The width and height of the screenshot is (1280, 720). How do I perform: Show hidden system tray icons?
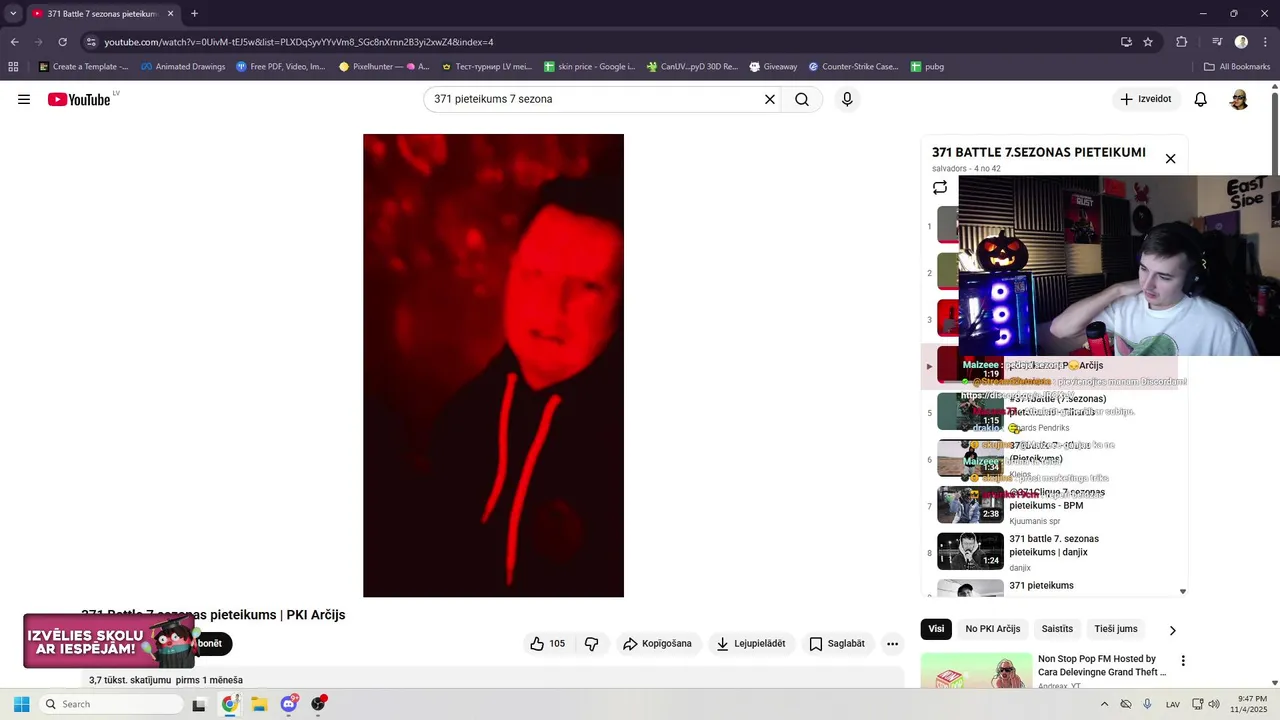coord(1104,704)
